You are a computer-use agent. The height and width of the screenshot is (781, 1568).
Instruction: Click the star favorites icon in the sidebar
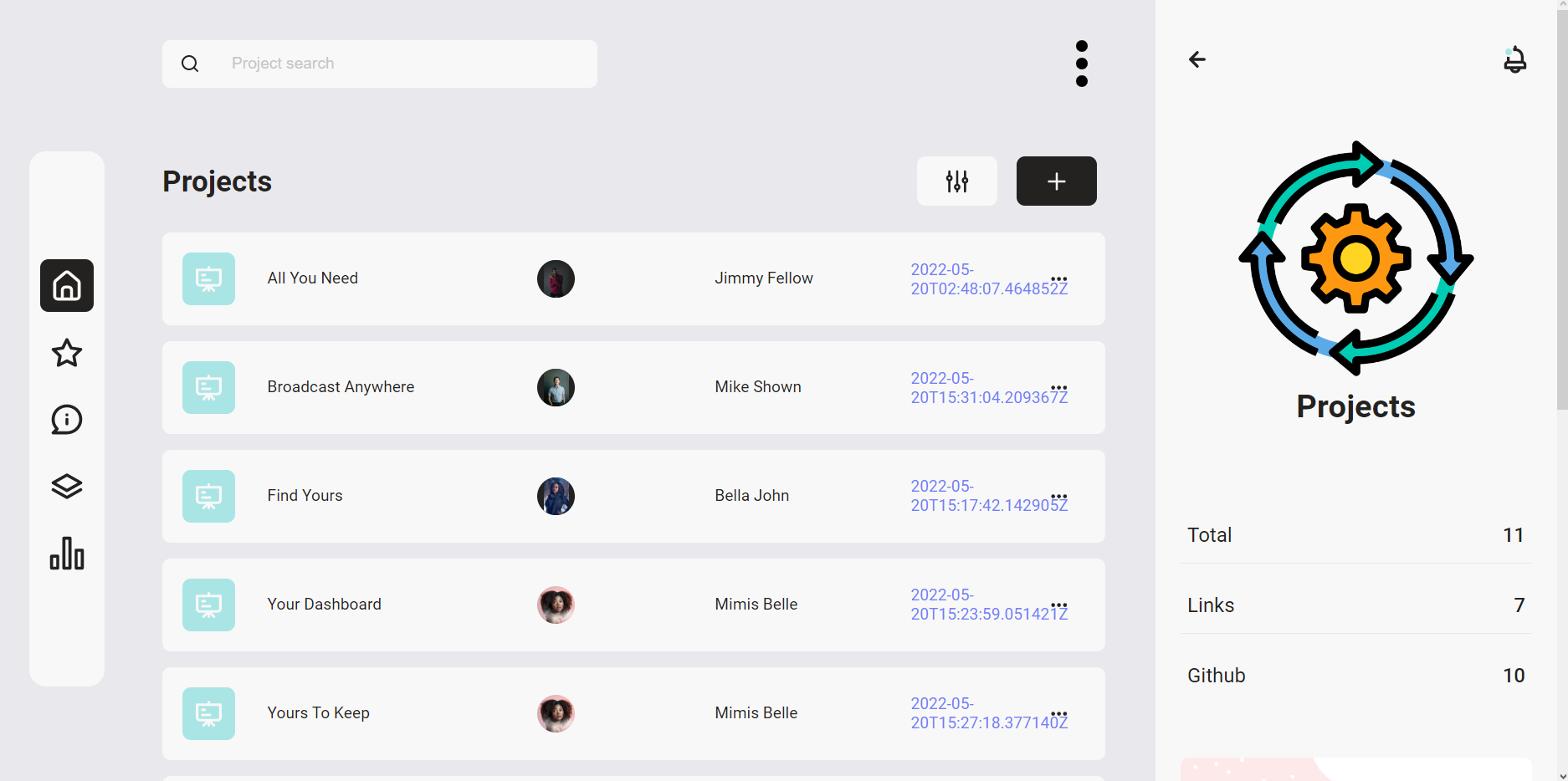tap(66, 353)
